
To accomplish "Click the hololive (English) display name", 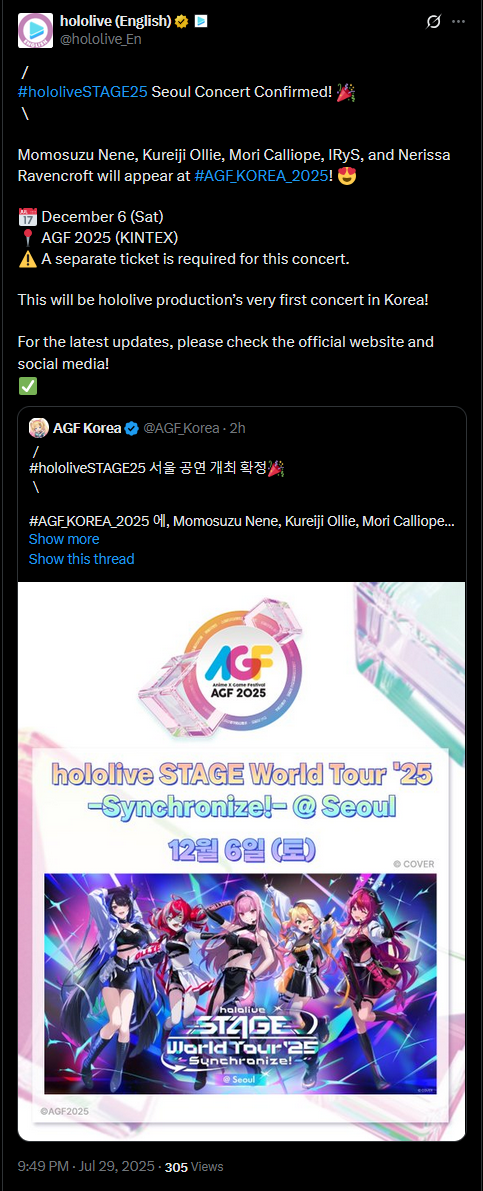I will tap(115, 22).
